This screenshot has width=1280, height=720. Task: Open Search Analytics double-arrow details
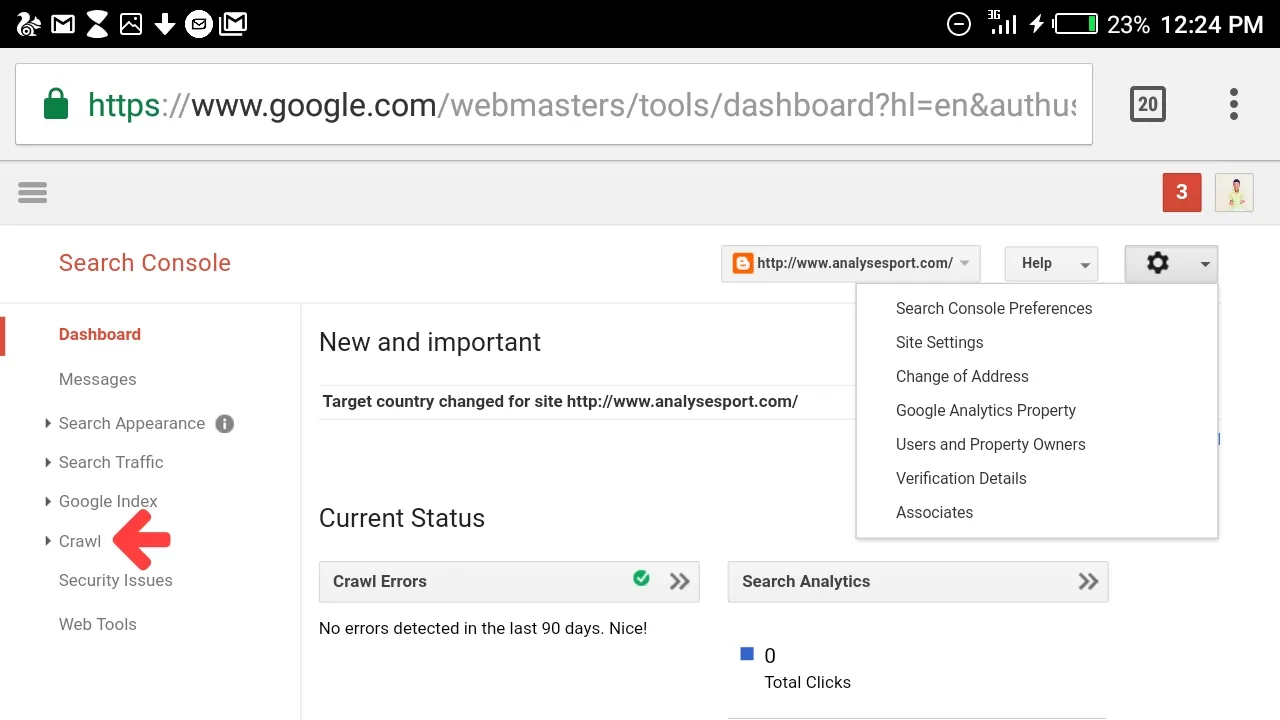(x=1089, y=581)
